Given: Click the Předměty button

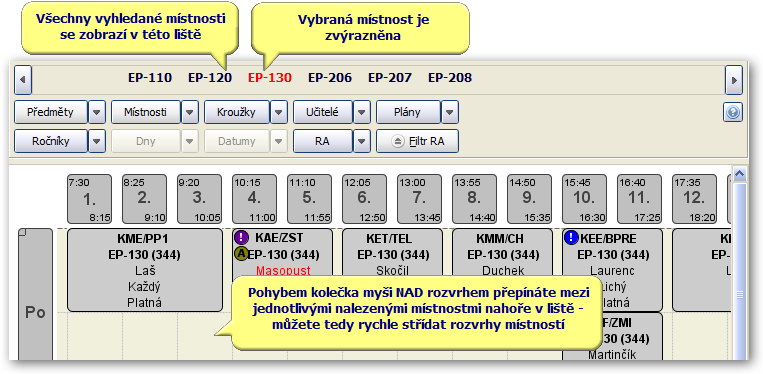Looking at the screenshot, I should tap(51, 112).
